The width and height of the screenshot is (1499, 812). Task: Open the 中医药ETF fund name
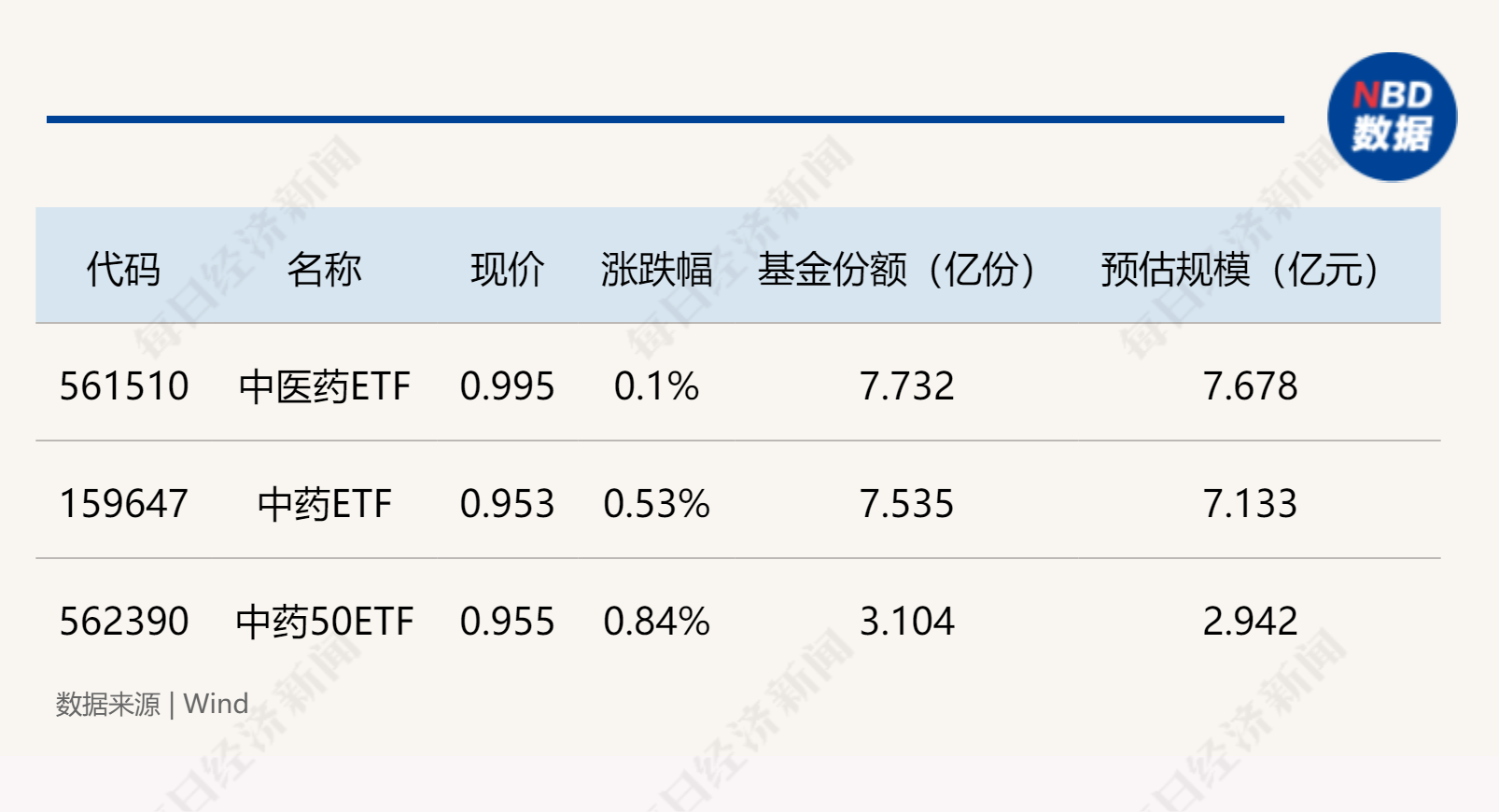pos(324,386)
